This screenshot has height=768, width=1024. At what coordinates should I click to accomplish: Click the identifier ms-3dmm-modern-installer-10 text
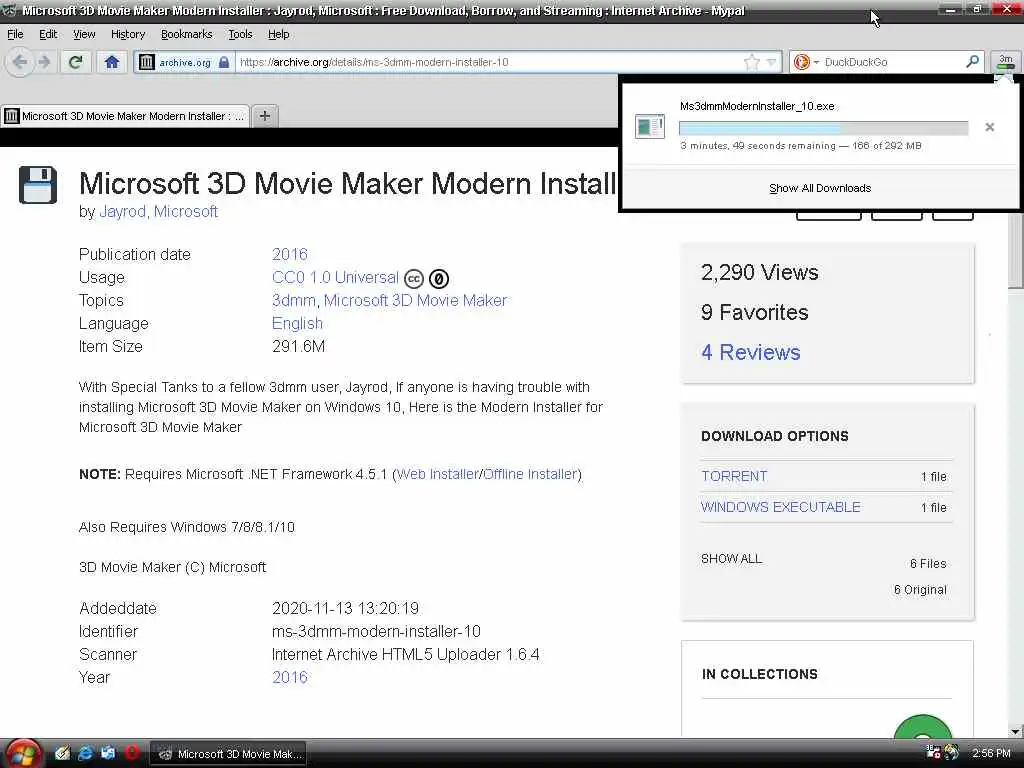click(376, 632)
